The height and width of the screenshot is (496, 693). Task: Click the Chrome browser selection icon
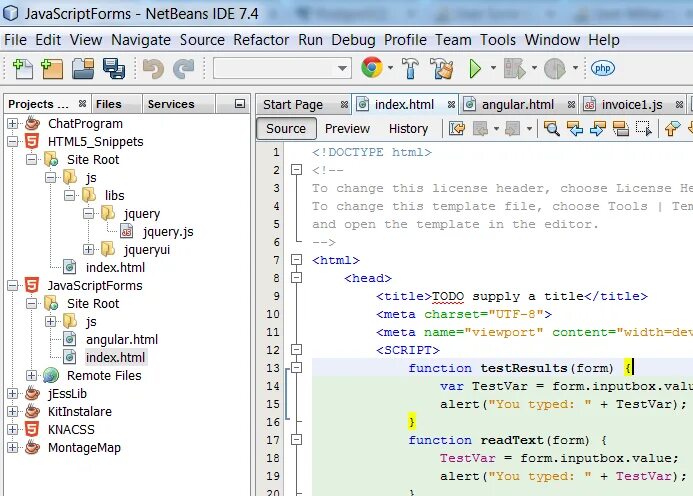[x=372, y=68]
